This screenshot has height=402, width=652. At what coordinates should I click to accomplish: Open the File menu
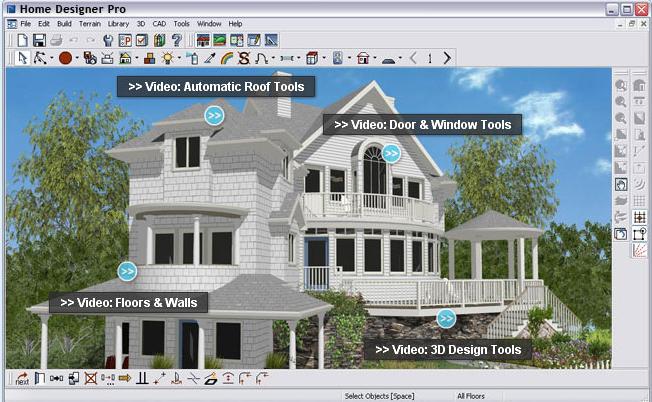[25, 24]
